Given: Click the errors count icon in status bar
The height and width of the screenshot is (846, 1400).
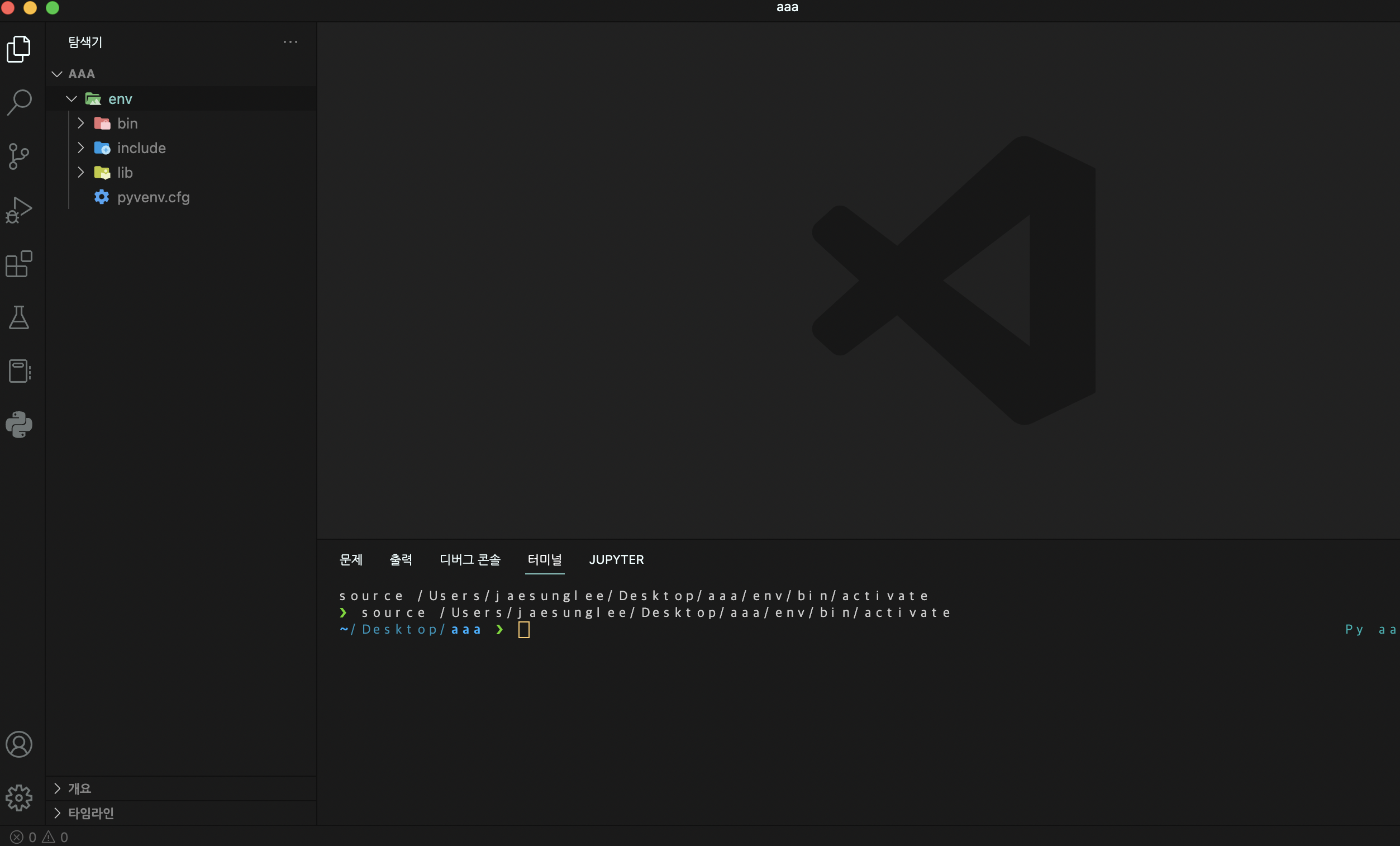Looking at the screenshot, I should tap(16, 837).
